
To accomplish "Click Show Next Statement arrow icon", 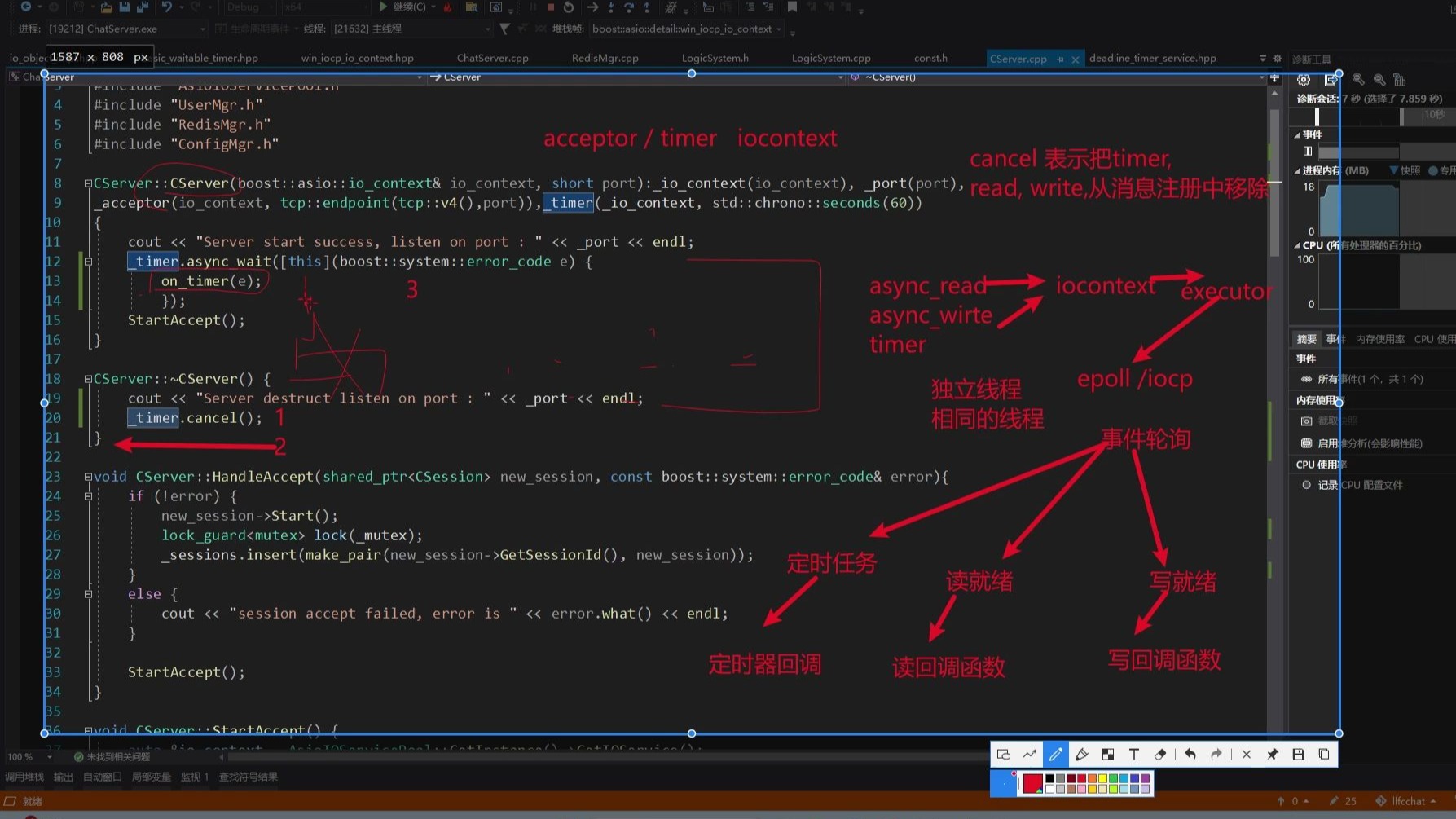I will click(593, 7).
